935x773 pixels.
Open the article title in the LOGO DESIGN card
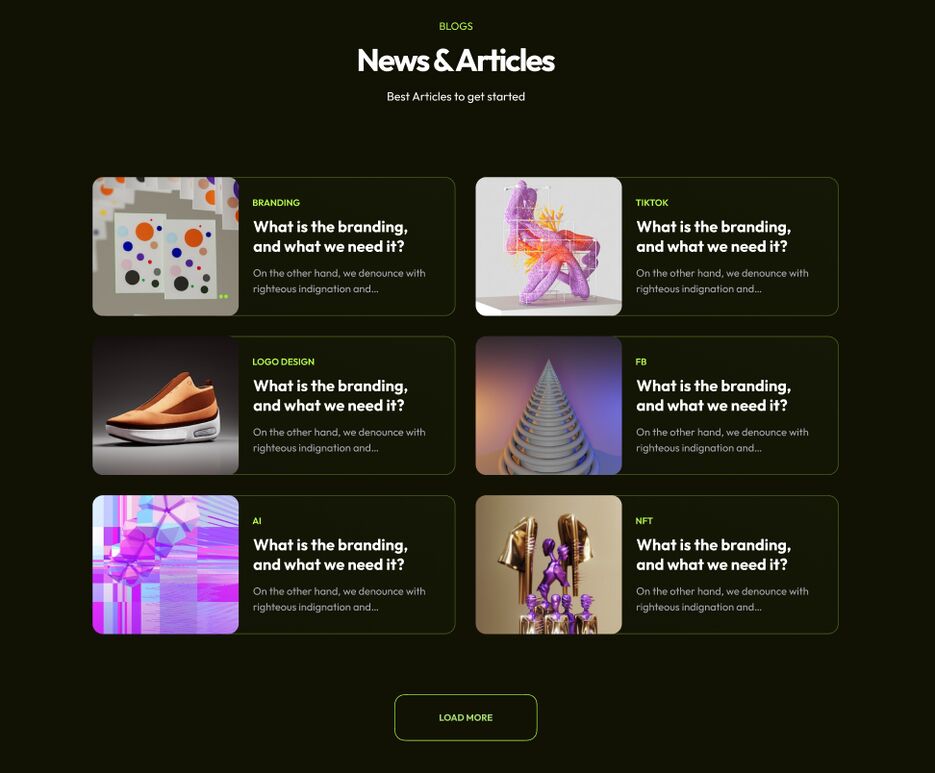[x=330, y=396]
